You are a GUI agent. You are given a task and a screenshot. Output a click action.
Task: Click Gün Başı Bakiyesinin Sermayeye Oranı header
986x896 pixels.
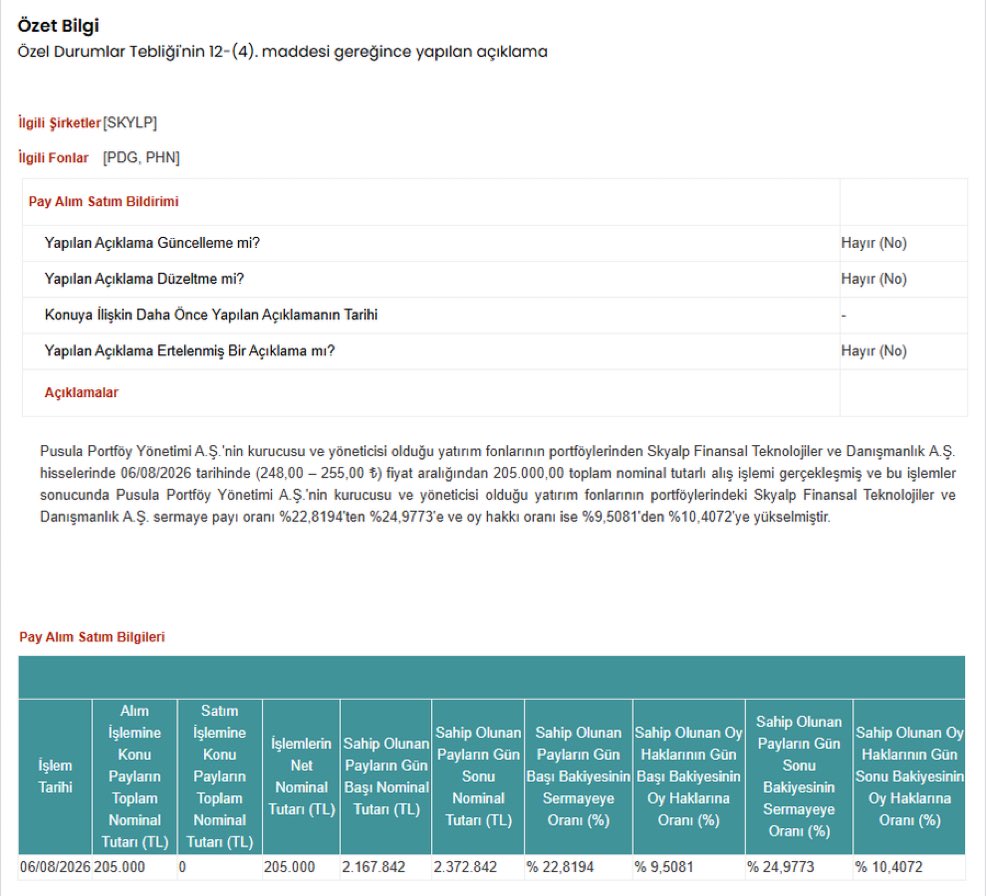pyautogui.click(x=579, y=777)
